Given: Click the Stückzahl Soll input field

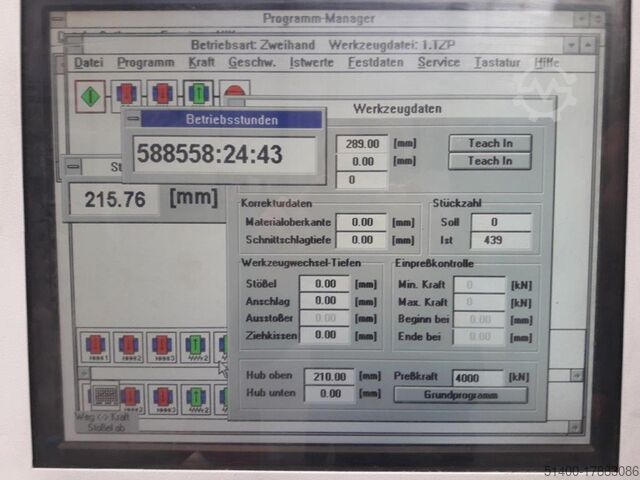Looking at the screenshot, I should (499, 222).
